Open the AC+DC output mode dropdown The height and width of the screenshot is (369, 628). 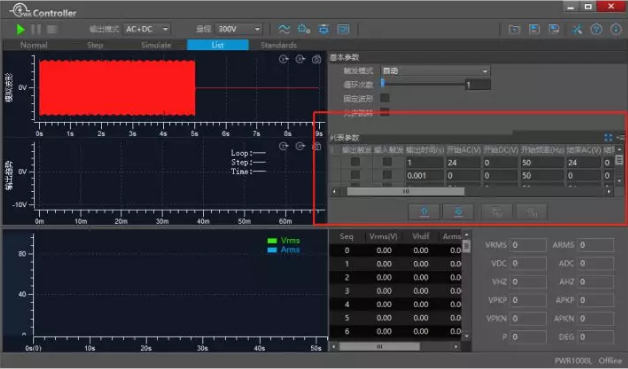[x=147, y=29]
